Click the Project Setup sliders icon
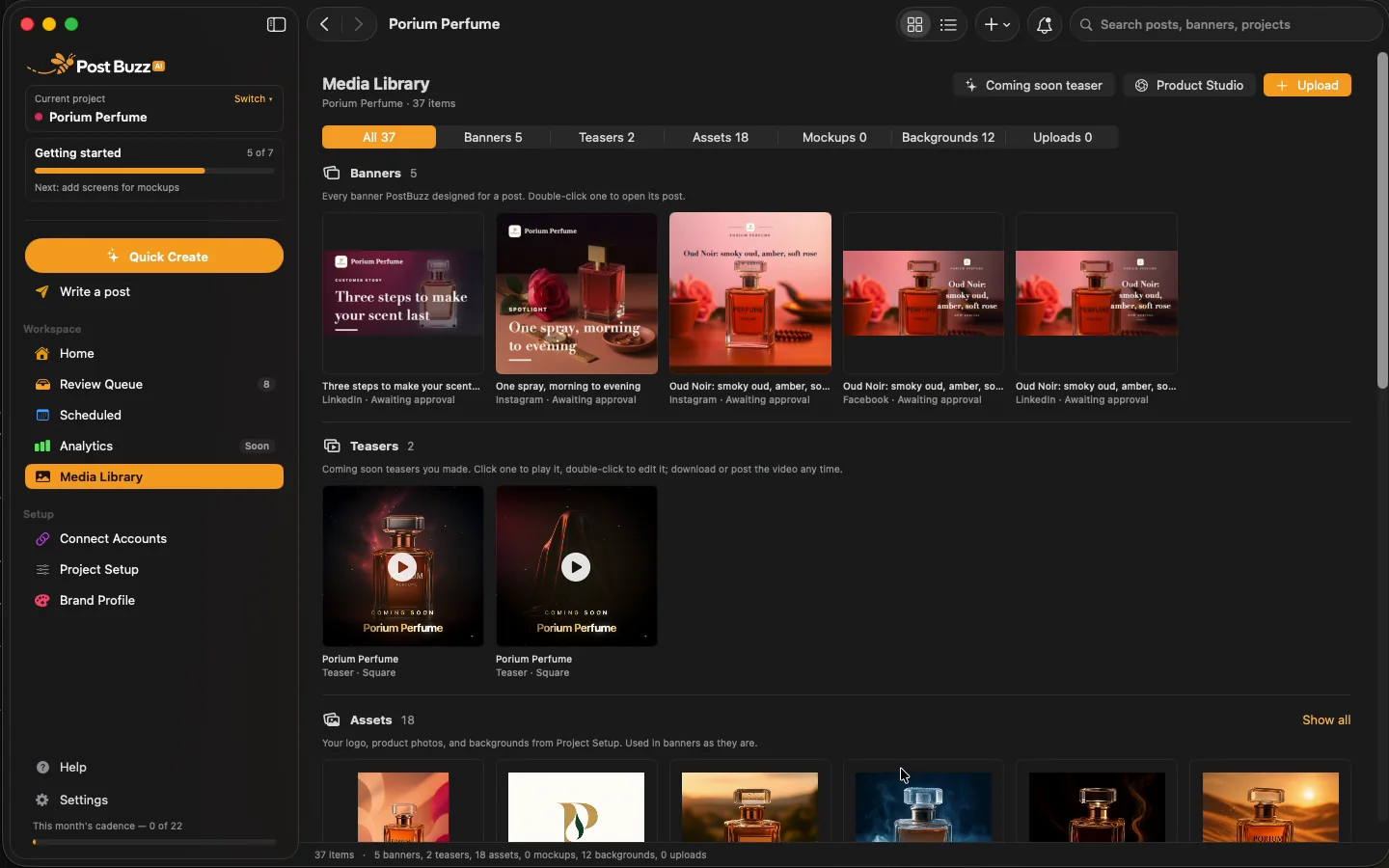This screenshot has width=1389, height=868. click(42, 570)
